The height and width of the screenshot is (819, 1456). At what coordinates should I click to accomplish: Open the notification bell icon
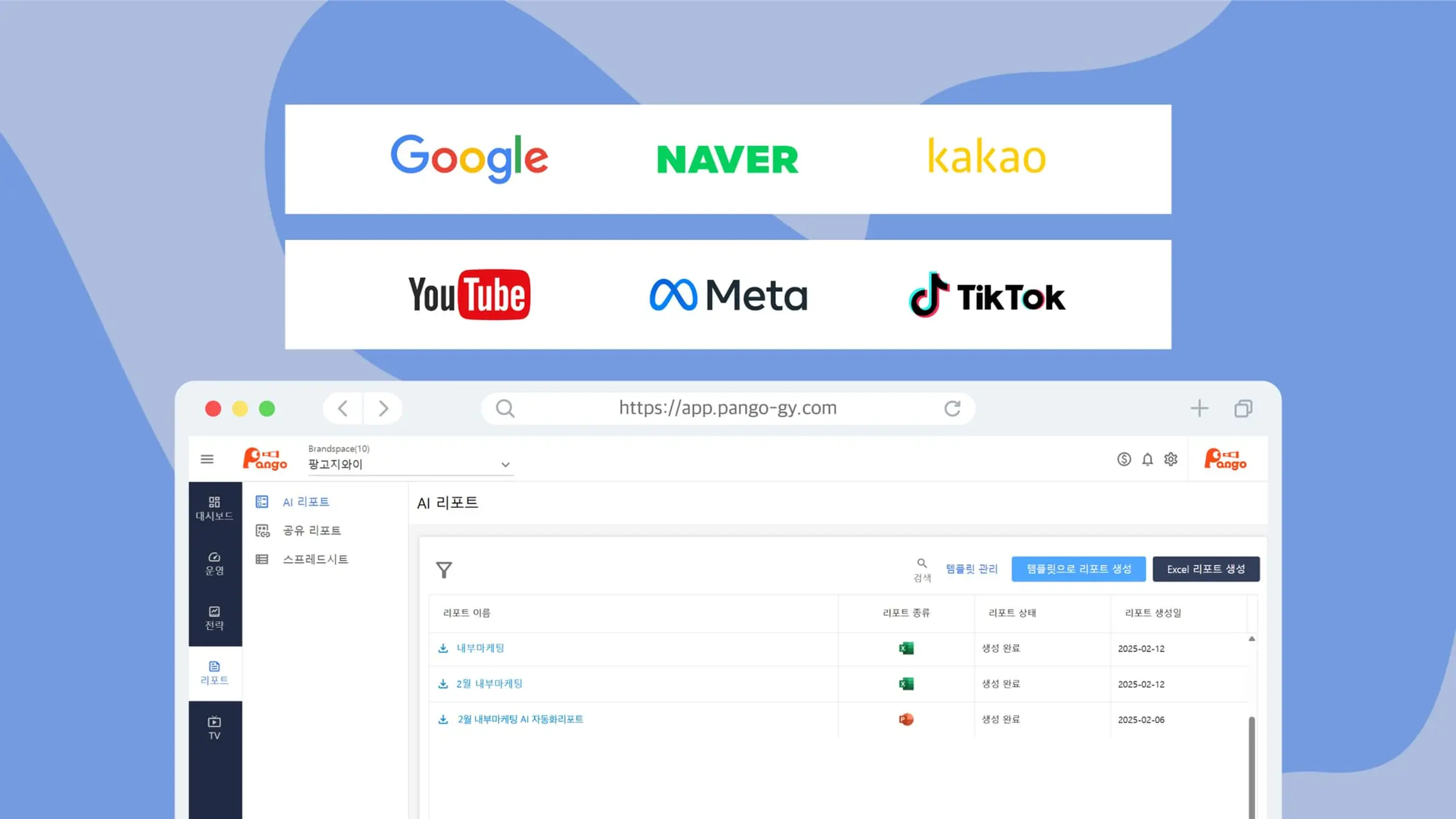pos(1147,459)
